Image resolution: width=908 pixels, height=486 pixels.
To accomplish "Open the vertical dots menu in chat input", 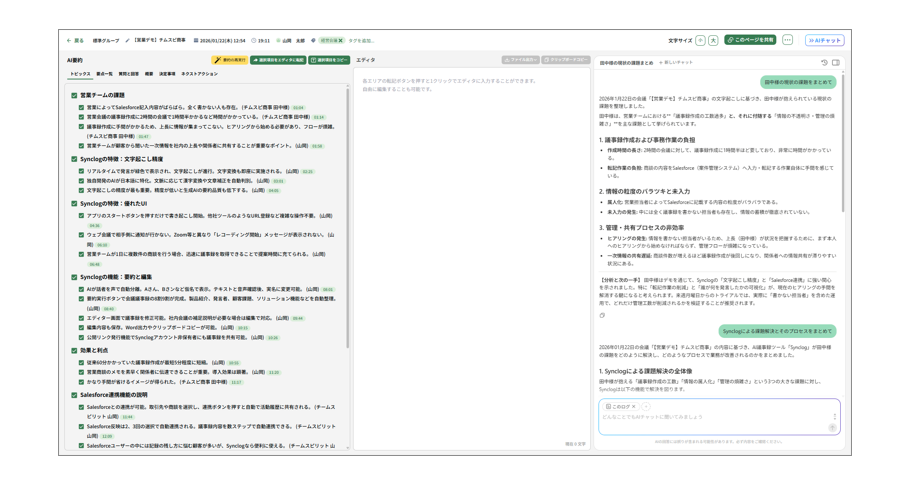I will (x=834, y=416).
